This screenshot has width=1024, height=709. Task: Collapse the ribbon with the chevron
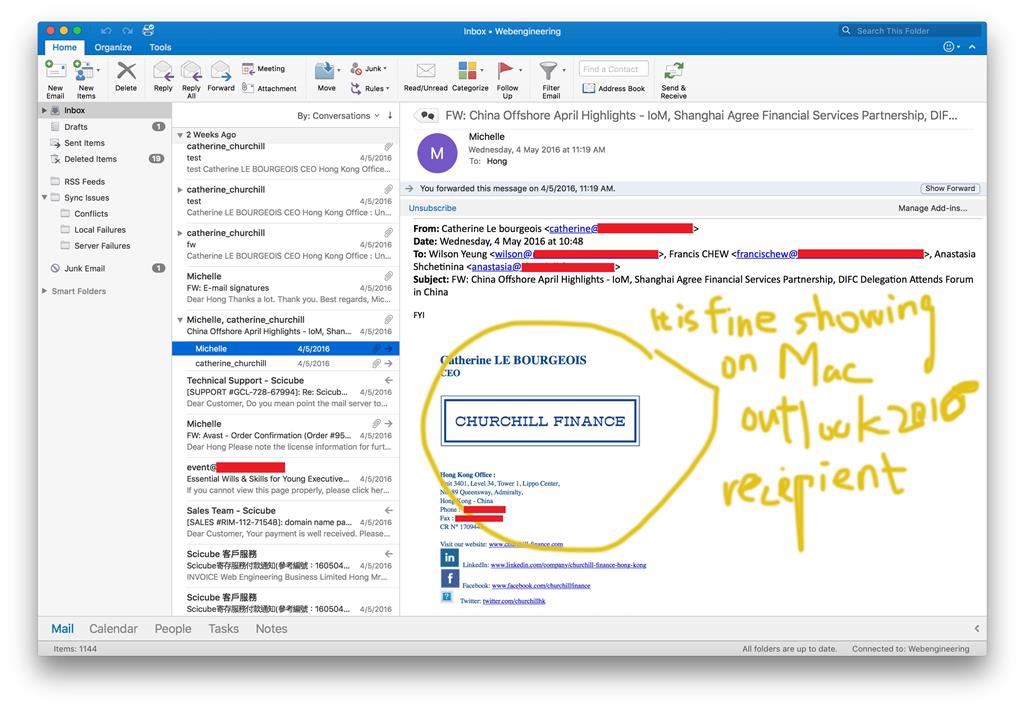click(x=972, y=47)
